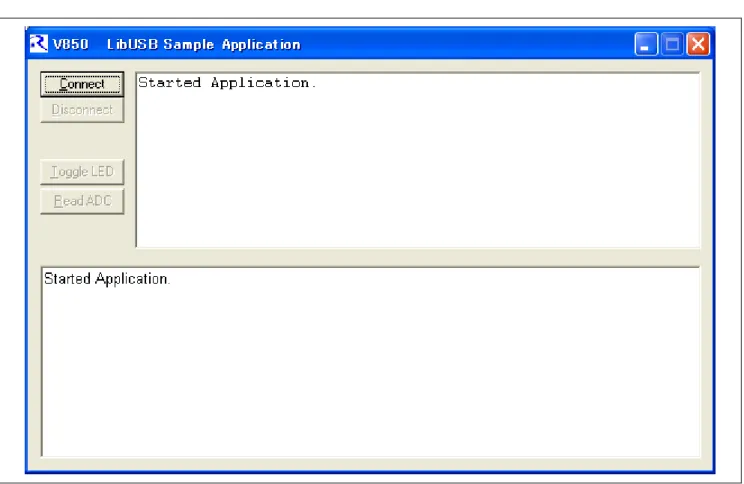Click empty gray gap between Disconnect and Toggle LED
The image size is (744, 484).
pyautogui.click(x=82, y=141)
